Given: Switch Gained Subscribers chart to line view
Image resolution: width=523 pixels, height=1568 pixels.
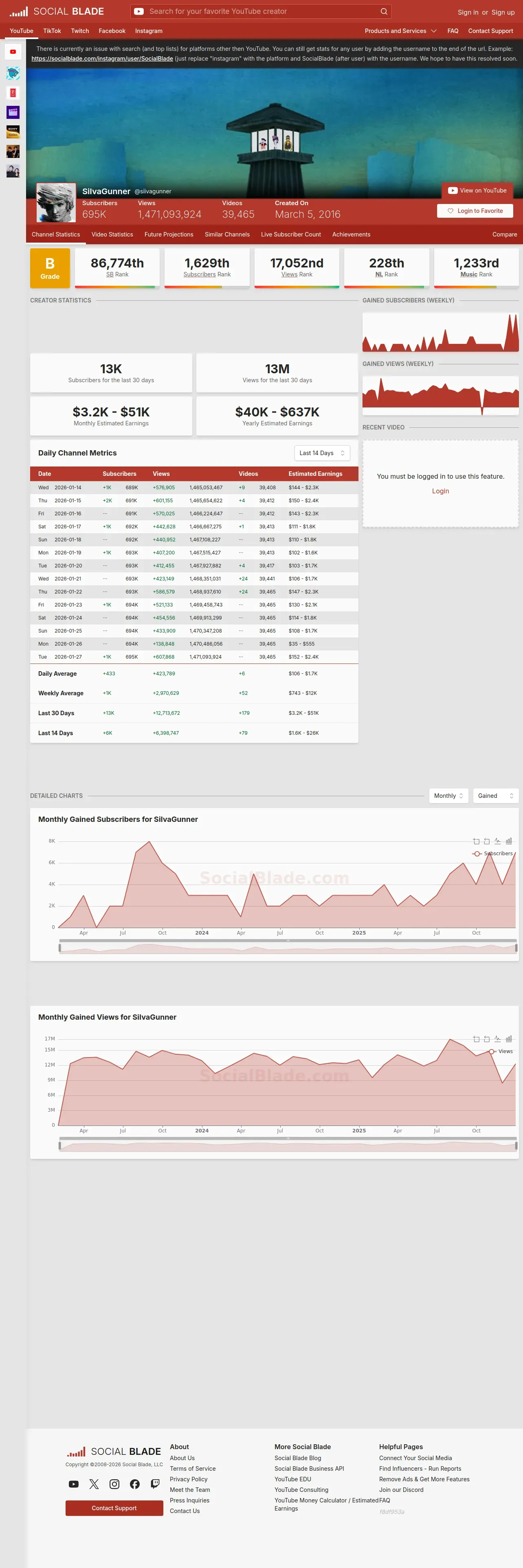Looking at the screenshot, I should tap(497, 841).
